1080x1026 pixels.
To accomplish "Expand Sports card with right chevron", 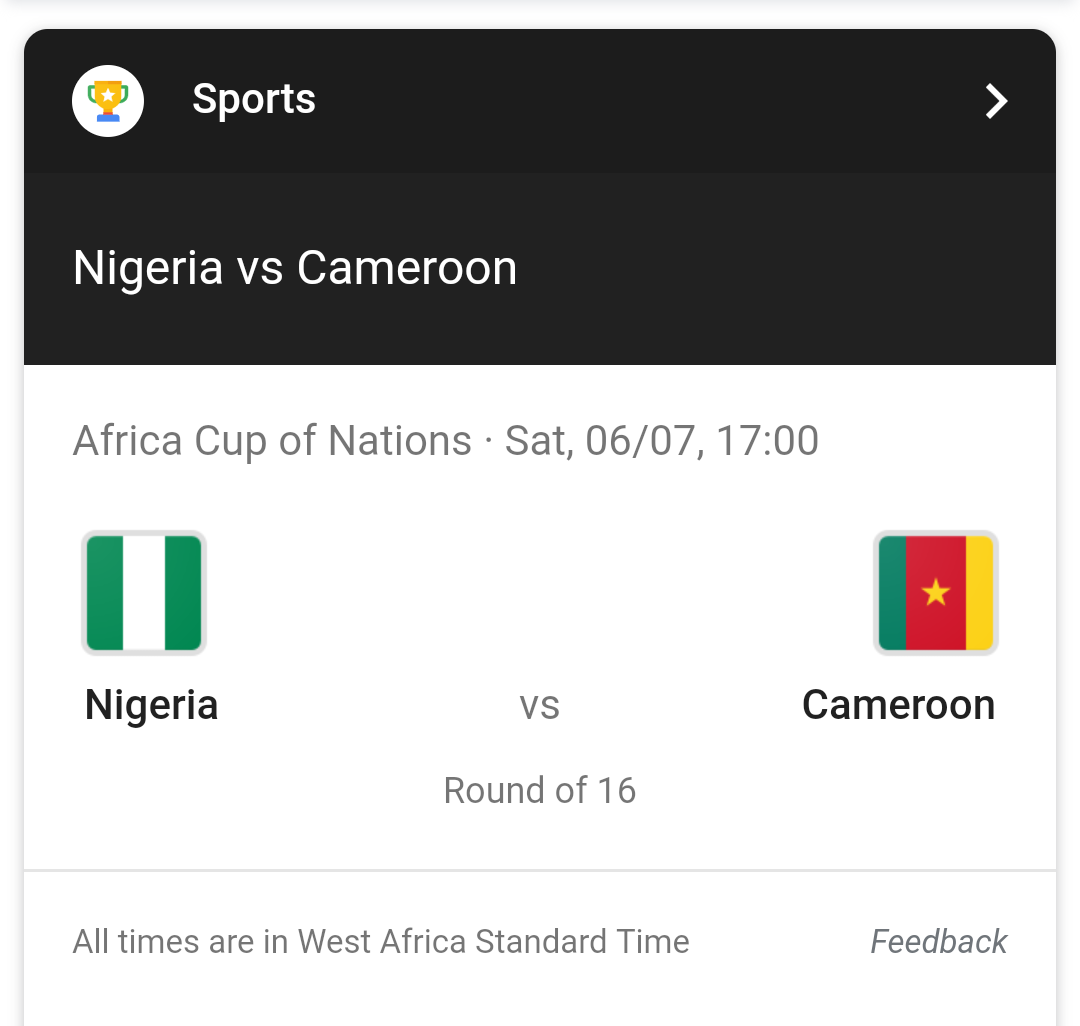I will pyautogui.click(x=996, y=101).
